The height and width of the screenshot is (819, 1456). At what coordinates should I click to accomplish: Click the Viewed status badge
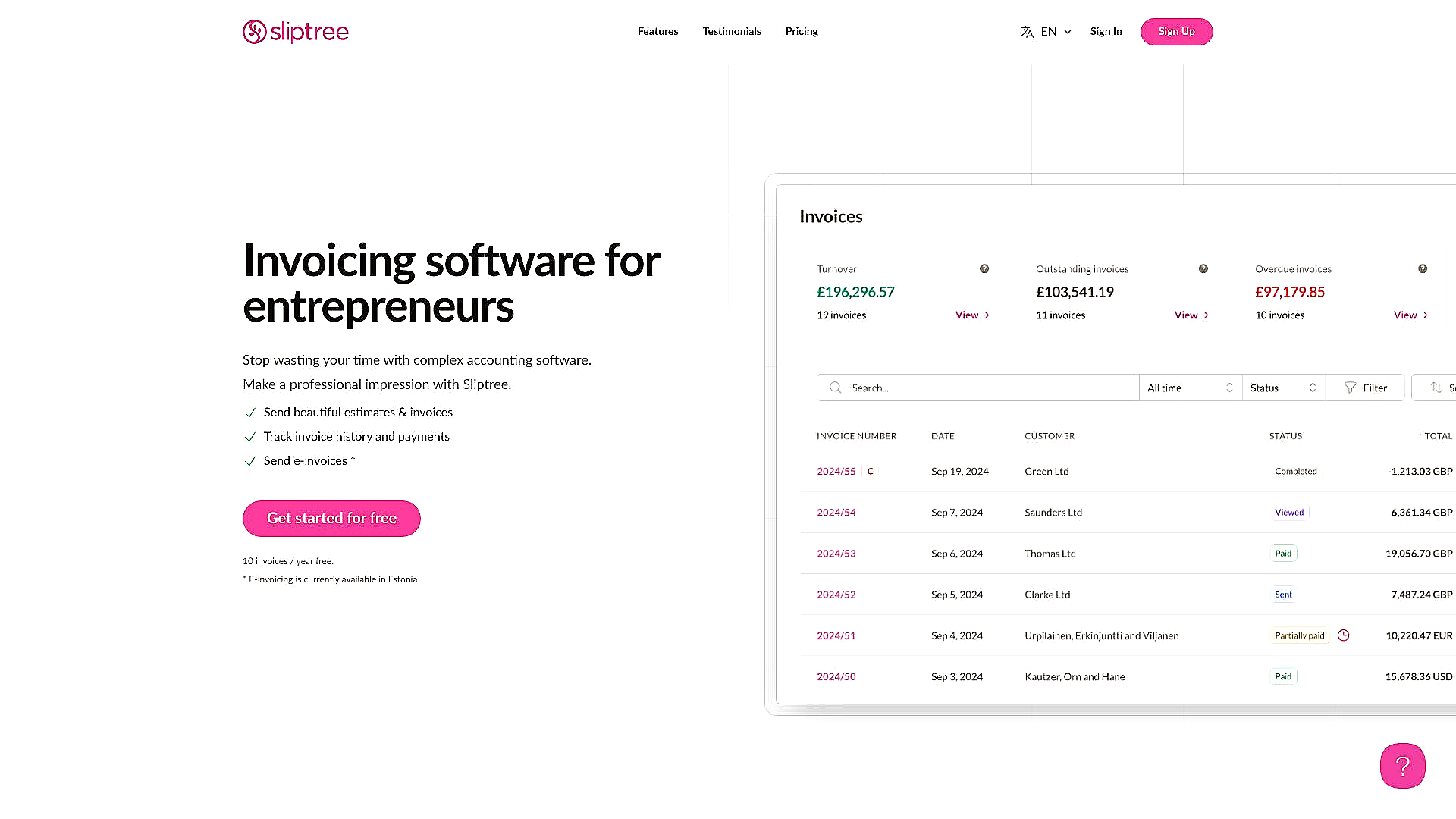pyautogui.click(x=1289, y=513)
